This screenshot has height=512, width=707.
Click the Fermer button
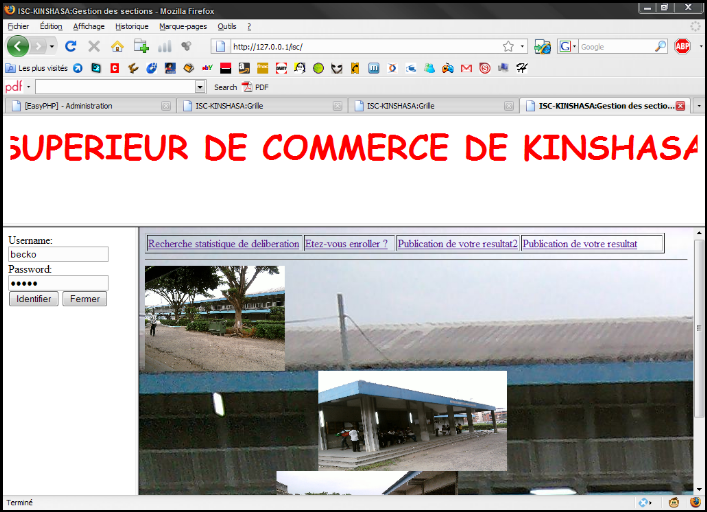(x=85, y=299)
